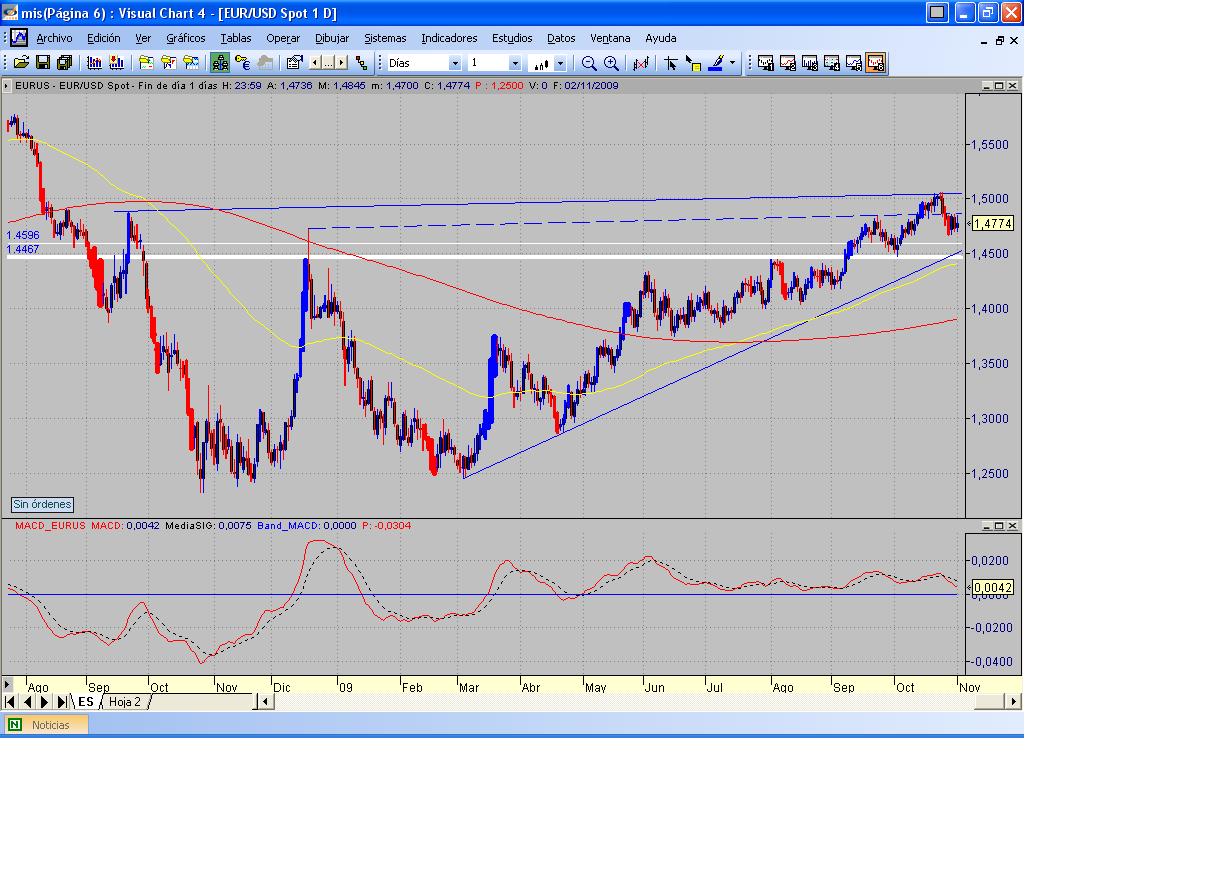Select the crosshair pointer tool
This screenshot has height=885, width=1228.
point(671,63)
